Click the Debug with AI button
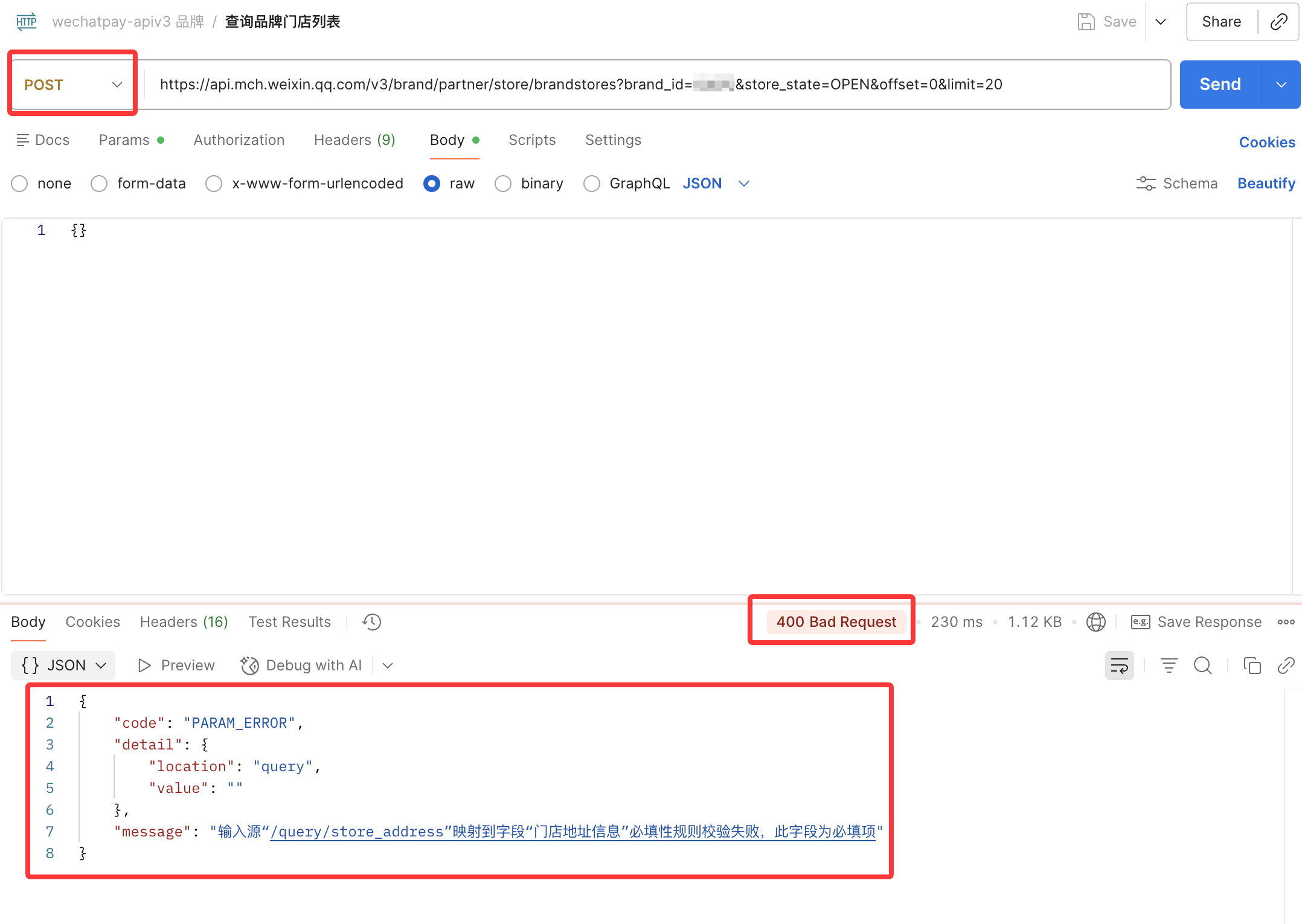1302x924 pixels. (301, 666)
